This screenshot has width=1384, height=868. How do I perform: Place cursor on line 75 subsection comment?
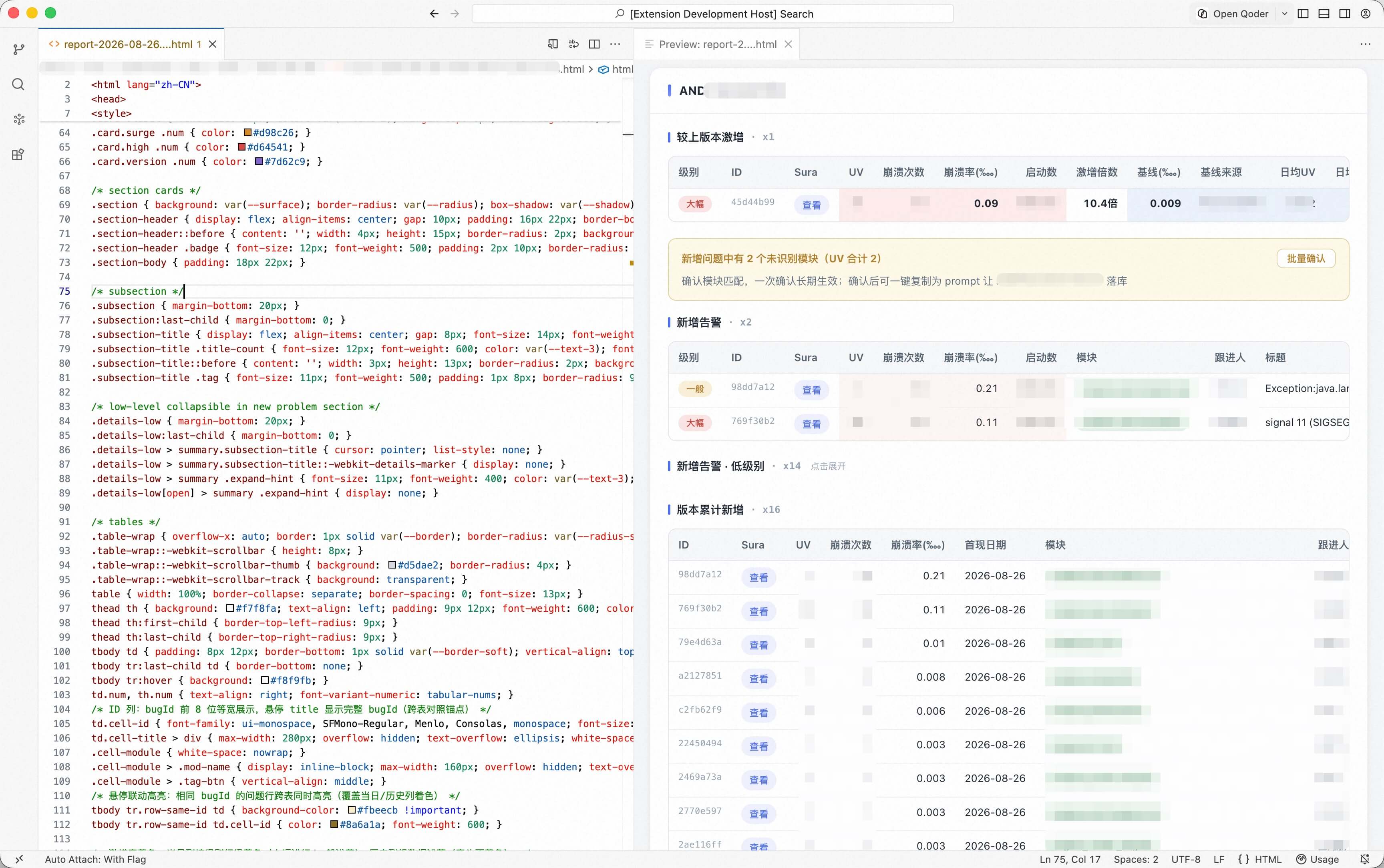(x=138, y=291)
